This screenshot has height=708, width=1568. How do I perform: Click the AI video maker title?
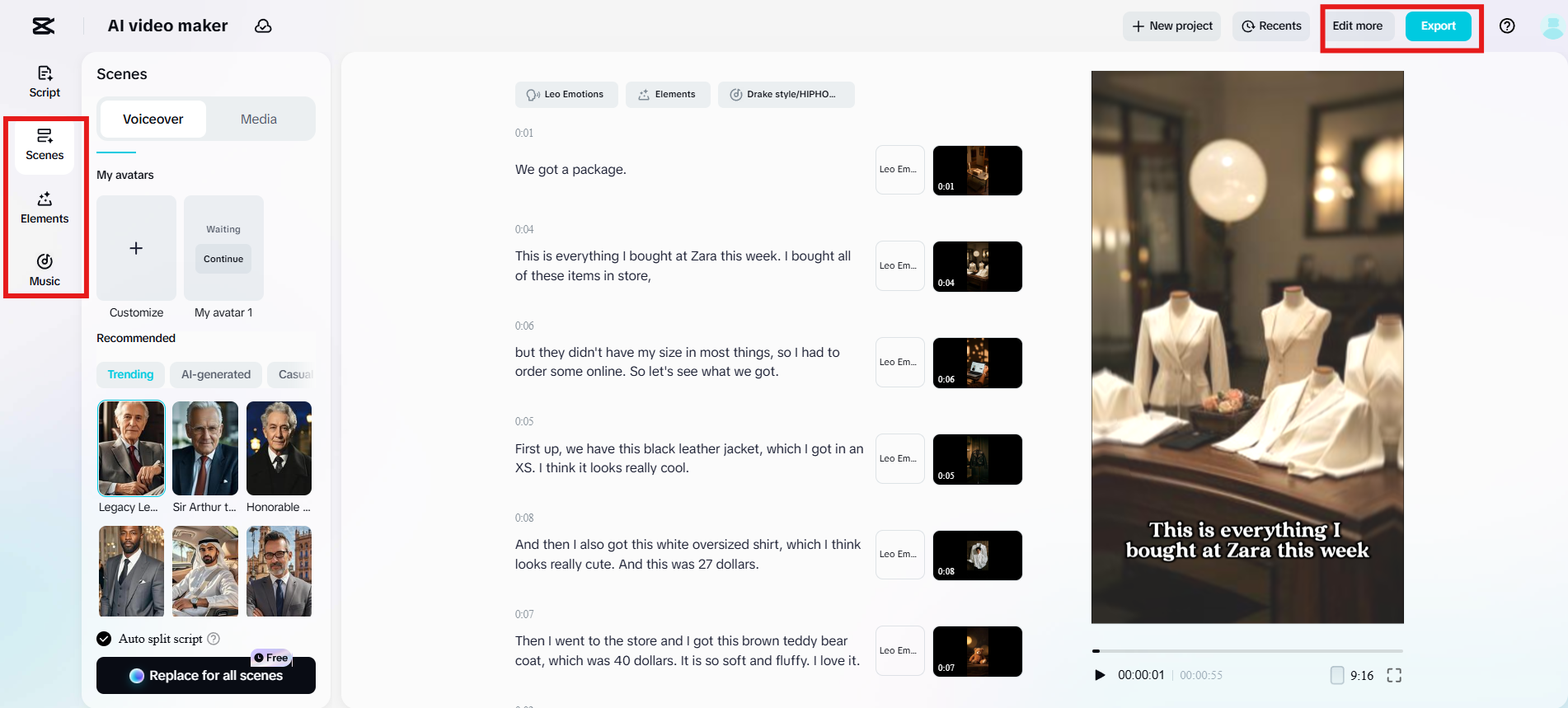click(168, 26)
